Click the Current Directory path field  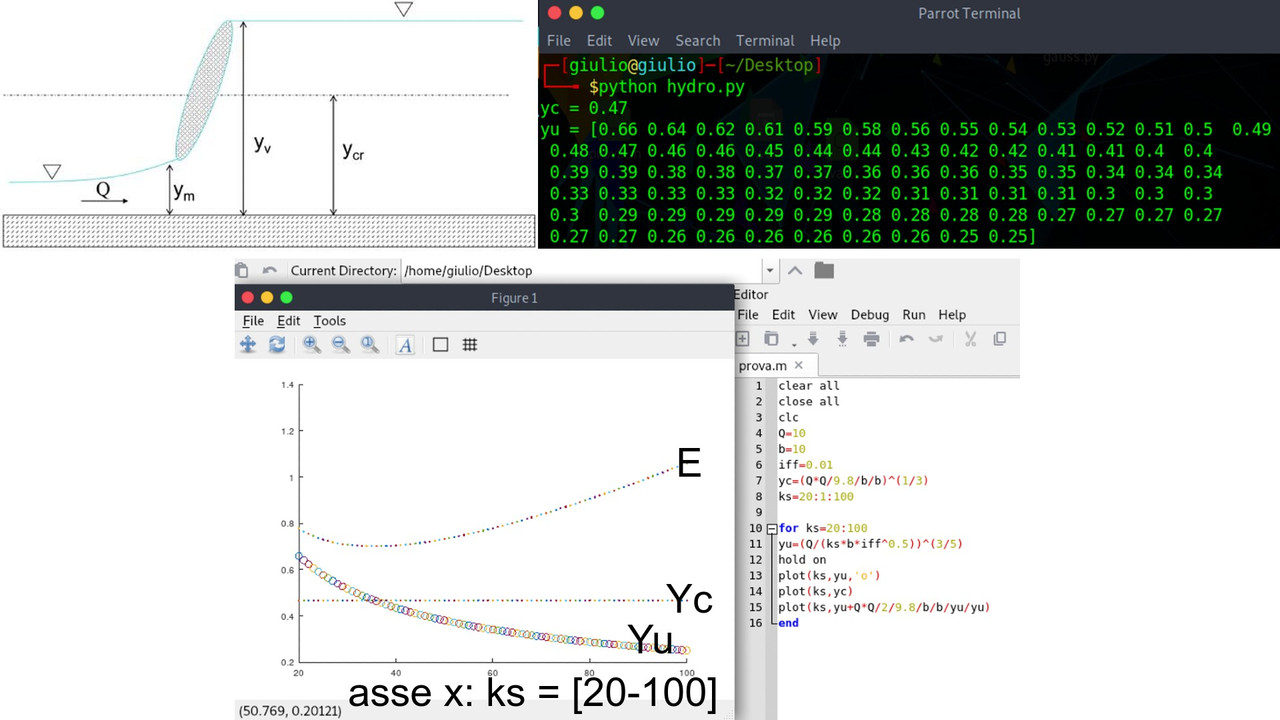(x=581, y=270)
